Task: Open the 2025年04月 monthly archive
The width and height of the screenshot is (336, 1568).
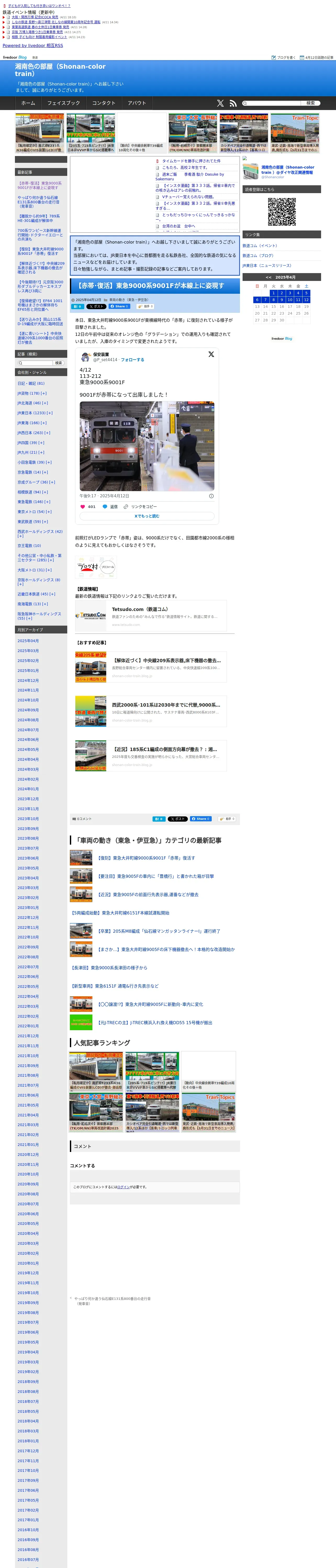Action: click(x=28, y=641)
